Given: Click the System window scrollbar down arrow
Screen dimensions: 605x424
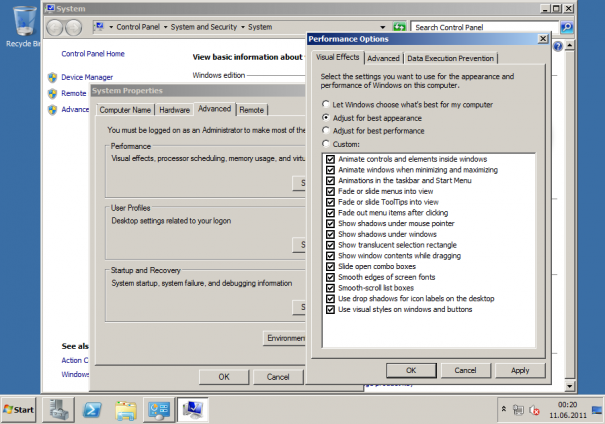Looking at the screenshot, I should click(570, 386).
